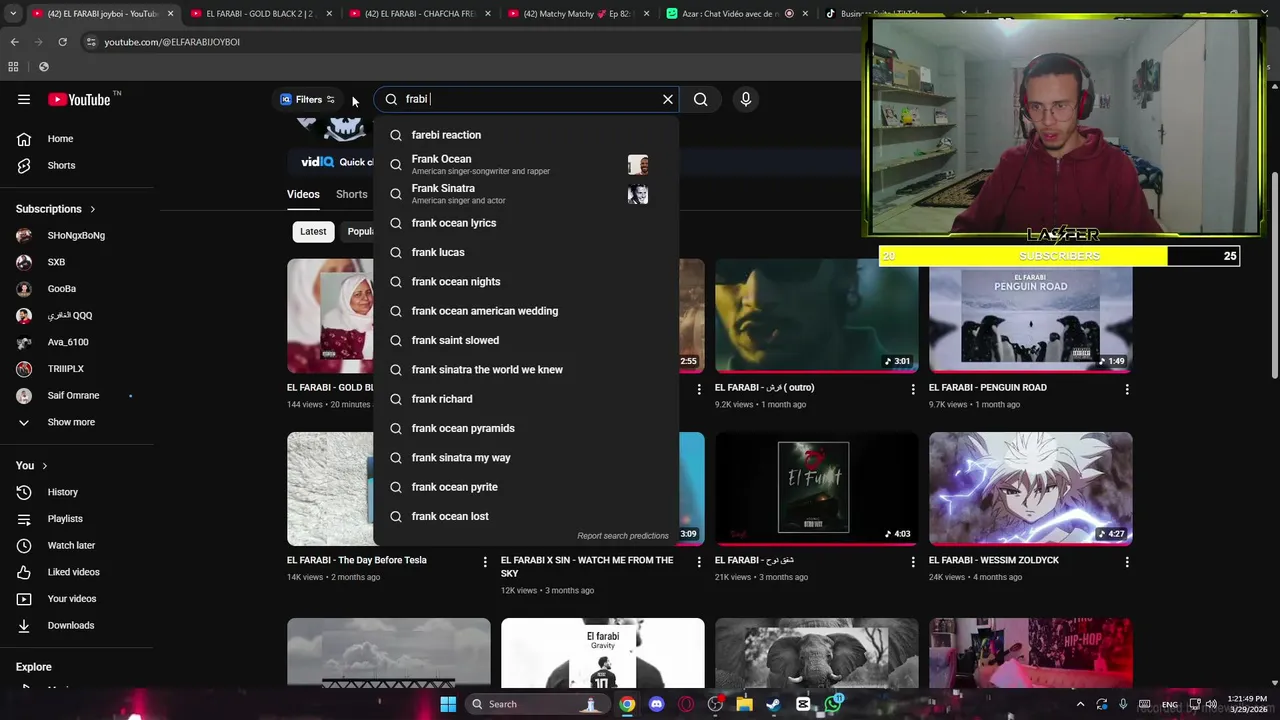Choose suggestion 'Frank Ocean' singer-songwriter
1280x720 pixels.
click(x=526, y=164)
